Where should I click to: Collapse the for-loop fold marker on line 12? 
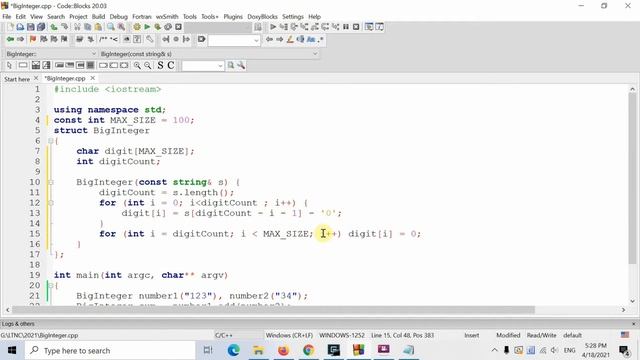(x=51, y=203)
